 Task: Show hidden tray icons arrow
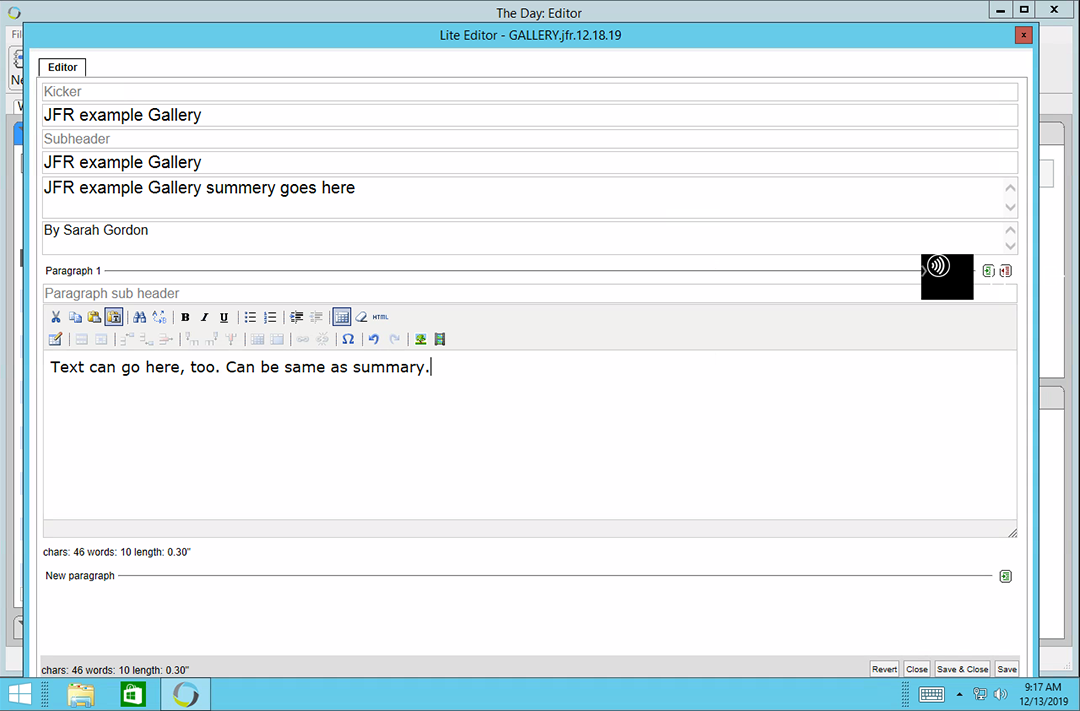(x=959, y=694)
